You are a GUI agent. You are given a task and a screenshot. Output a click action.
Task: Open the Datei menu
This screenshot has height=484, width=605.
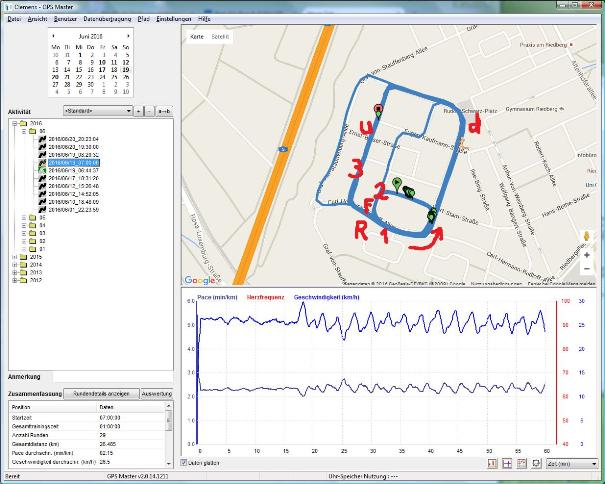(14, 19)
